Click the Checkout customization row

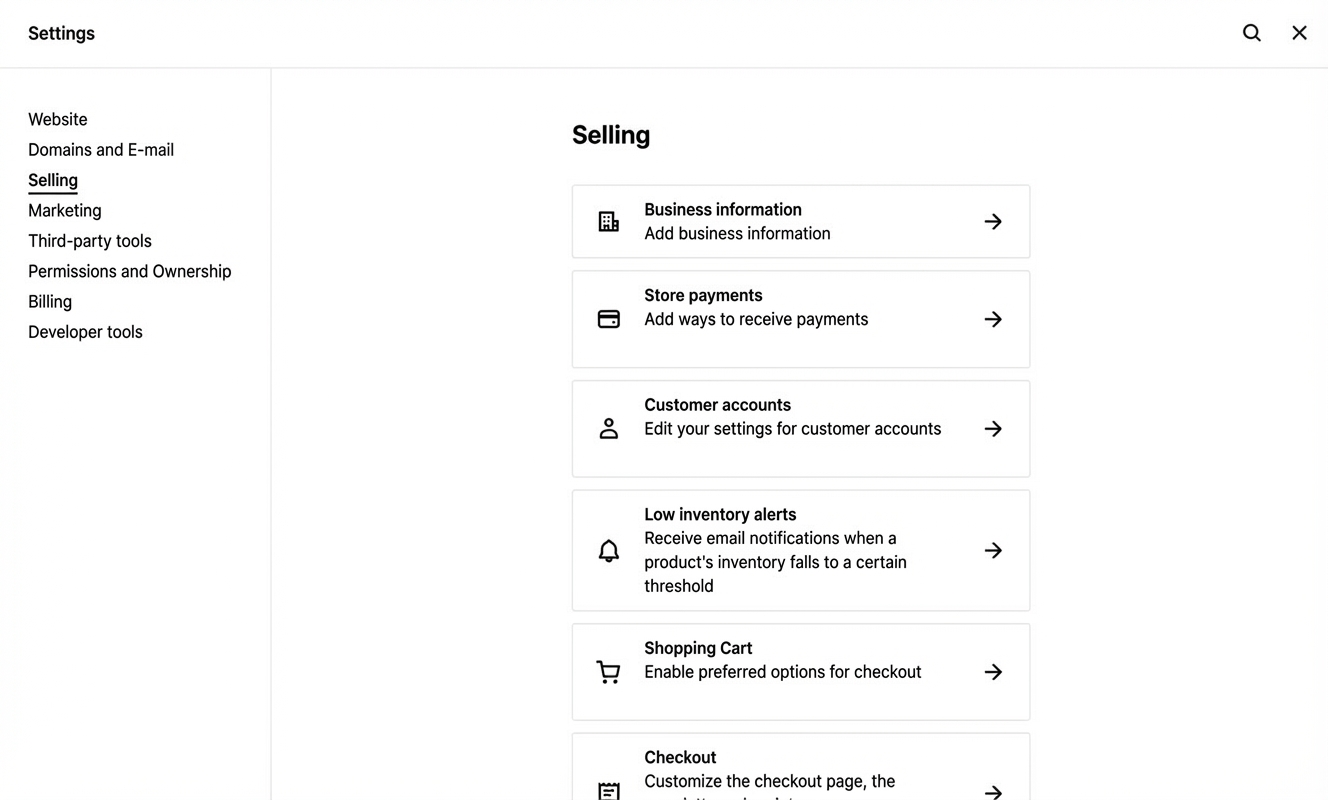[800, 770]
